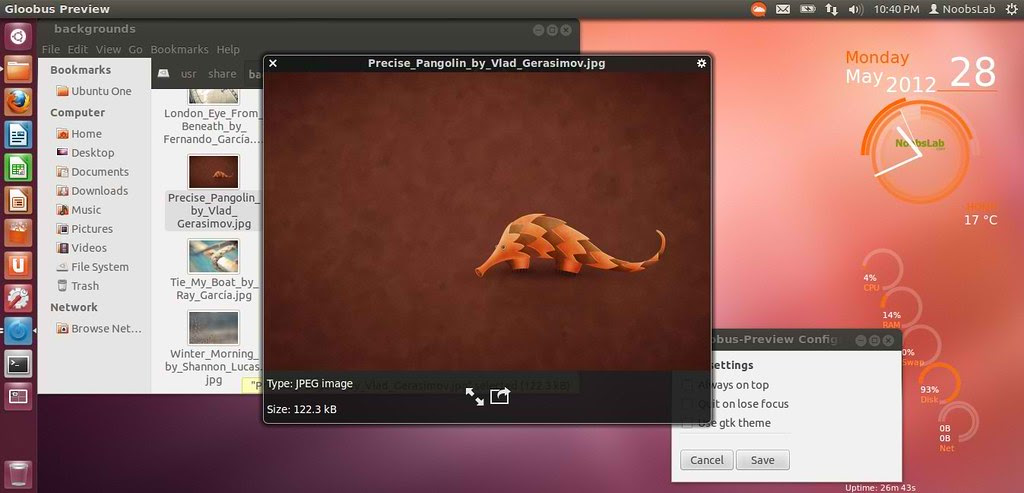The width and height of the screenshot is (1024, 493).
Task: Open File System in the sidebar
Action: 92,266
